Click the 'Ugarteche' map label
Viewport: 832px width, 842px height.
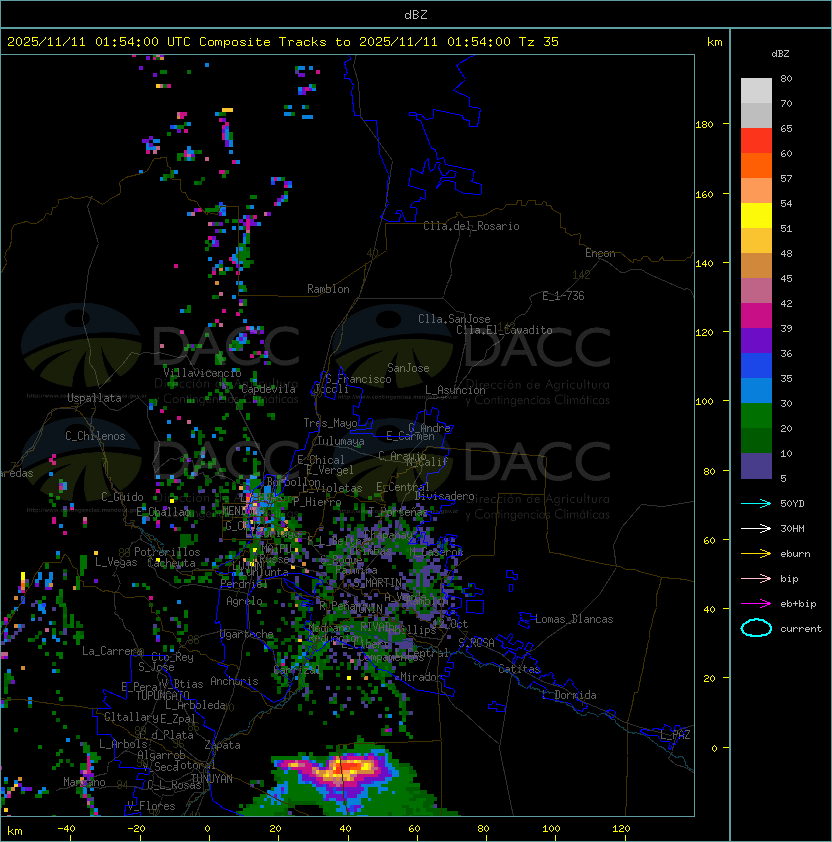pyautogui.click(x=247, y=634)
